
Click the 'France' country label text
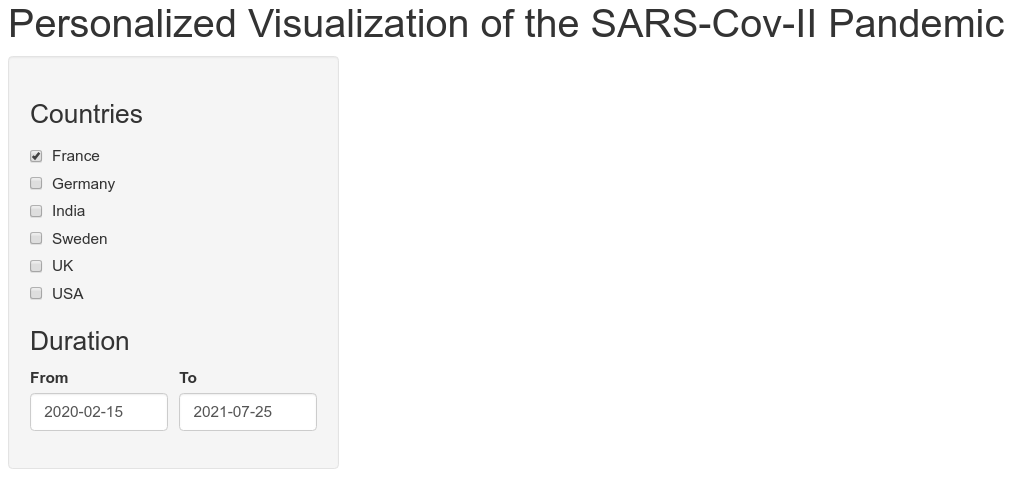coord(76,156)
